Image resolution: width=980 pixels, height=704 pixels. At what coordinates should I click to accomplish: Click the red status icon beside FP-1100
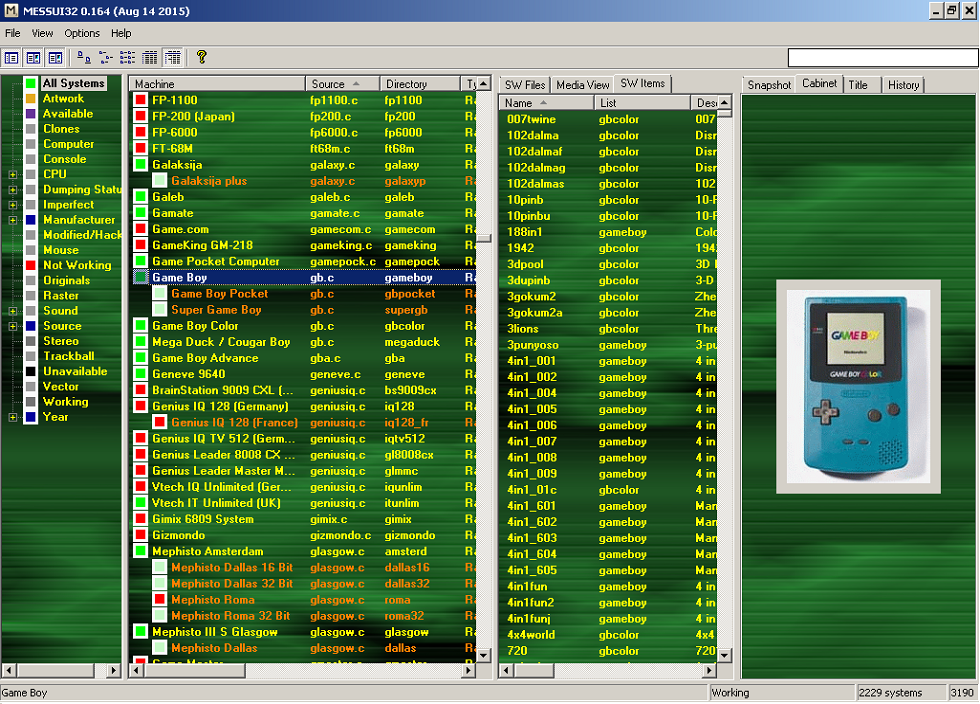click(x=141, y=100)
